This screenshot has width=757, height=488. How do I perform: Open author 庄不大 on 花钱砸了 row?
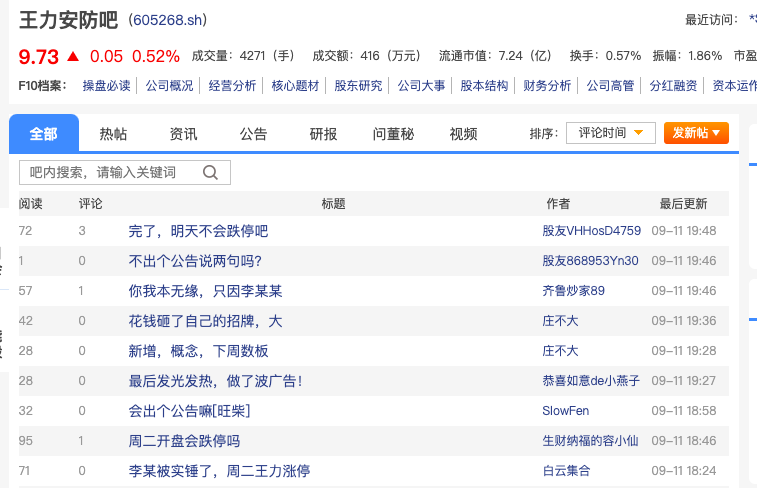point(560,321)
